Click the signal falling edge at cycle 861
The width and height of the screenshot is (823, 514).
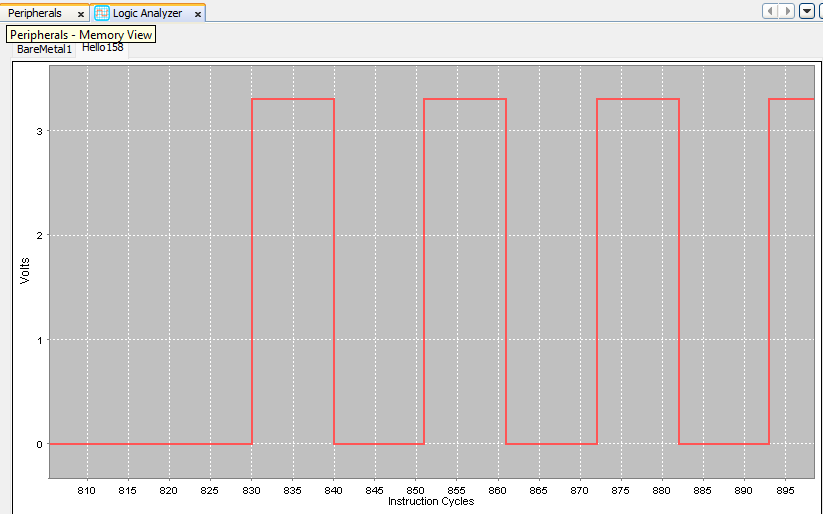507,270
